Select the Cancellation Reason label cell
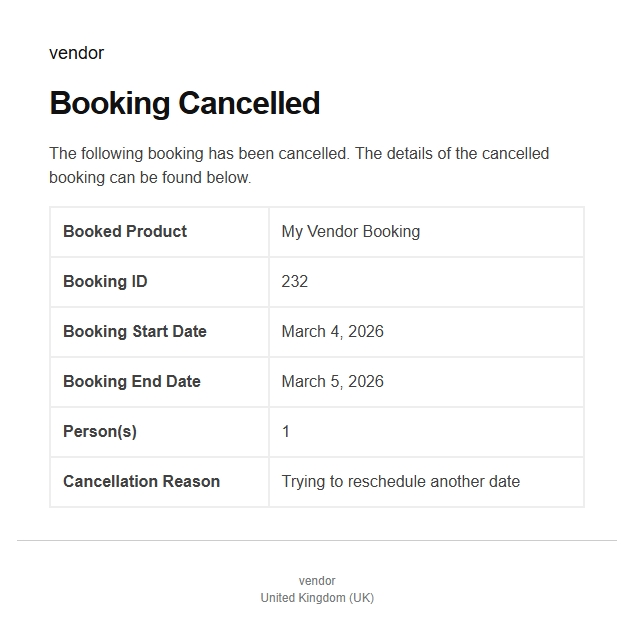Viewport: 632px width, 630px height. [141, 481]
